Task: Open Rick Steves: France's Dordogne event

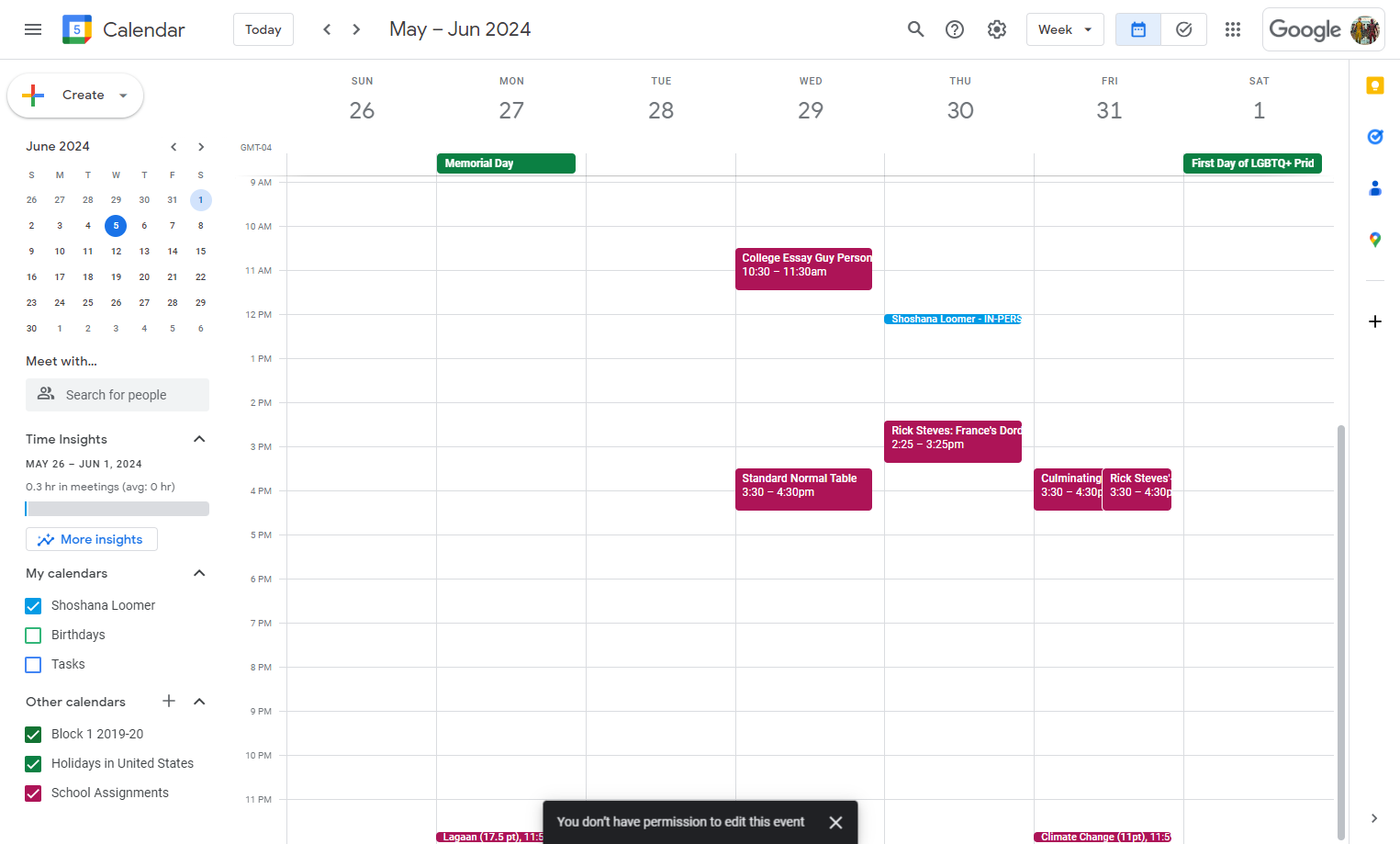Action: tap(953, 442)
